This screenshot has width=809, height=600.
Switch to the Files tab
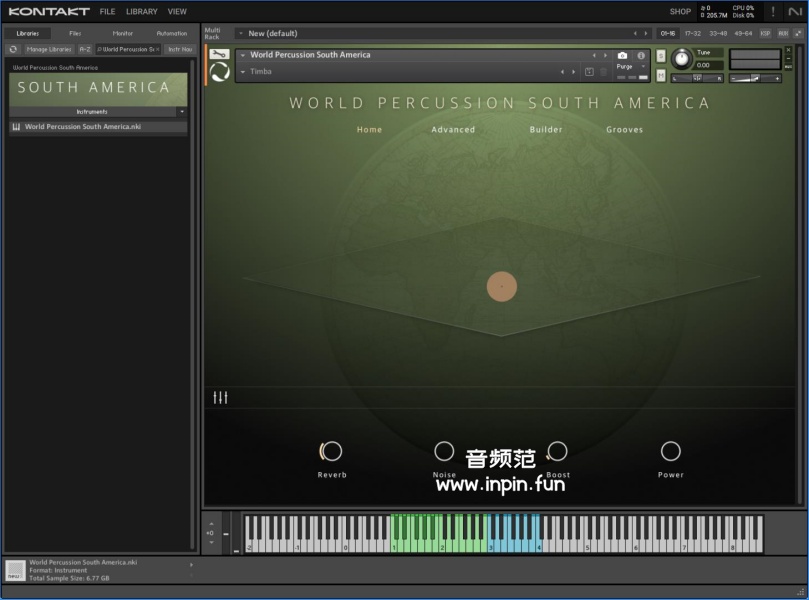[x=75, y=33]
